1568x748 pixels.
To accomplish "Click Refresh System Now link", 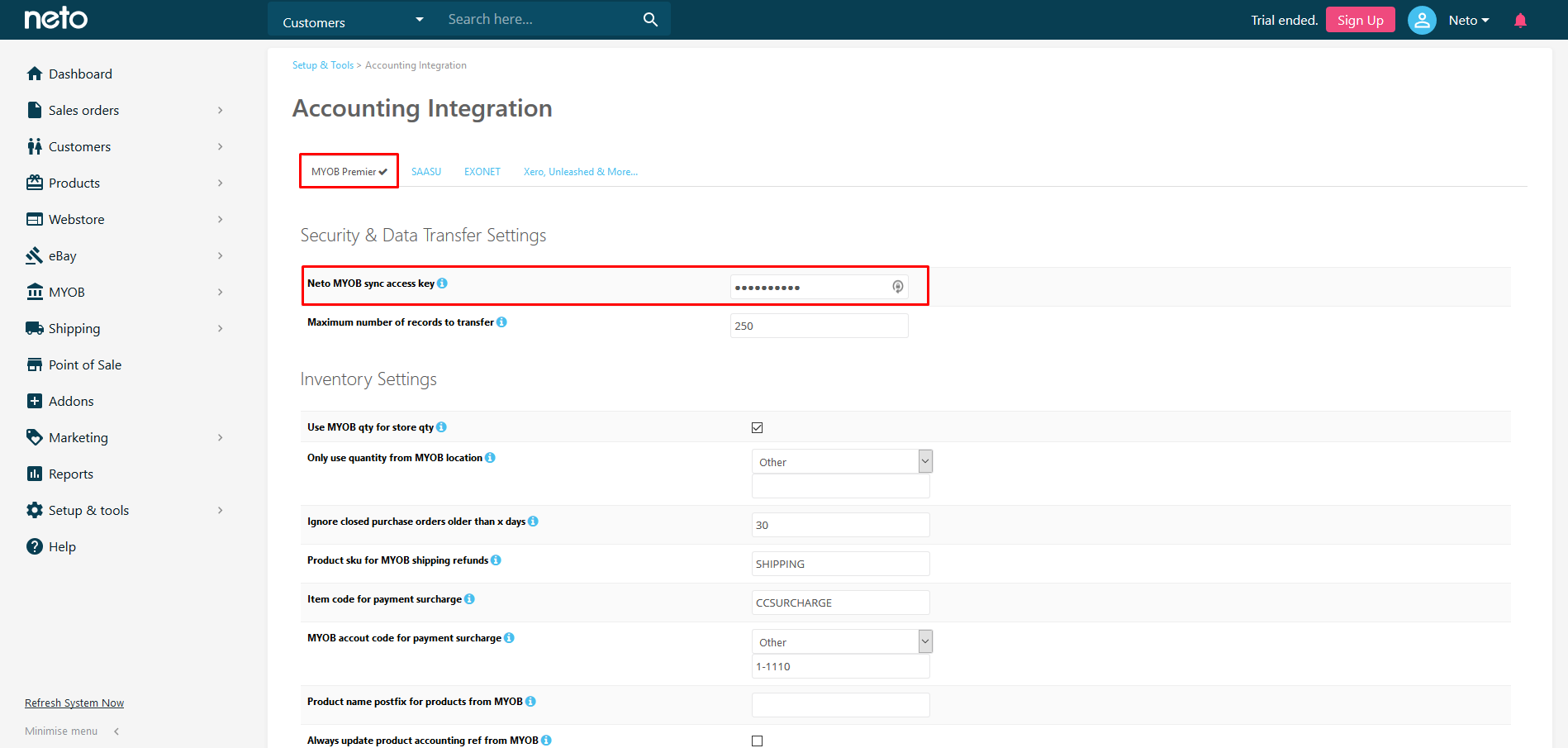I will [x=74, y=703].
